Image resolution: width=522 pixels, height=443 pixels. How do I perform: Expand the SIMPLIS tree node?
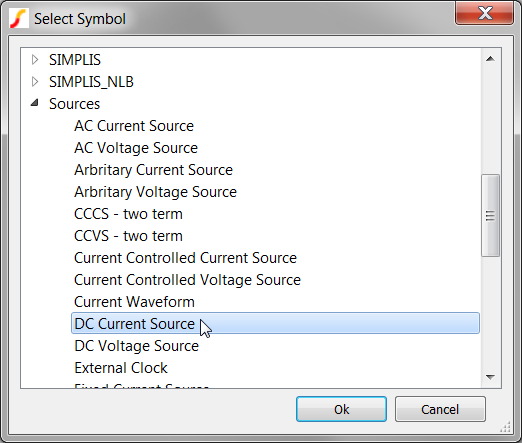(x=35, y=60)
